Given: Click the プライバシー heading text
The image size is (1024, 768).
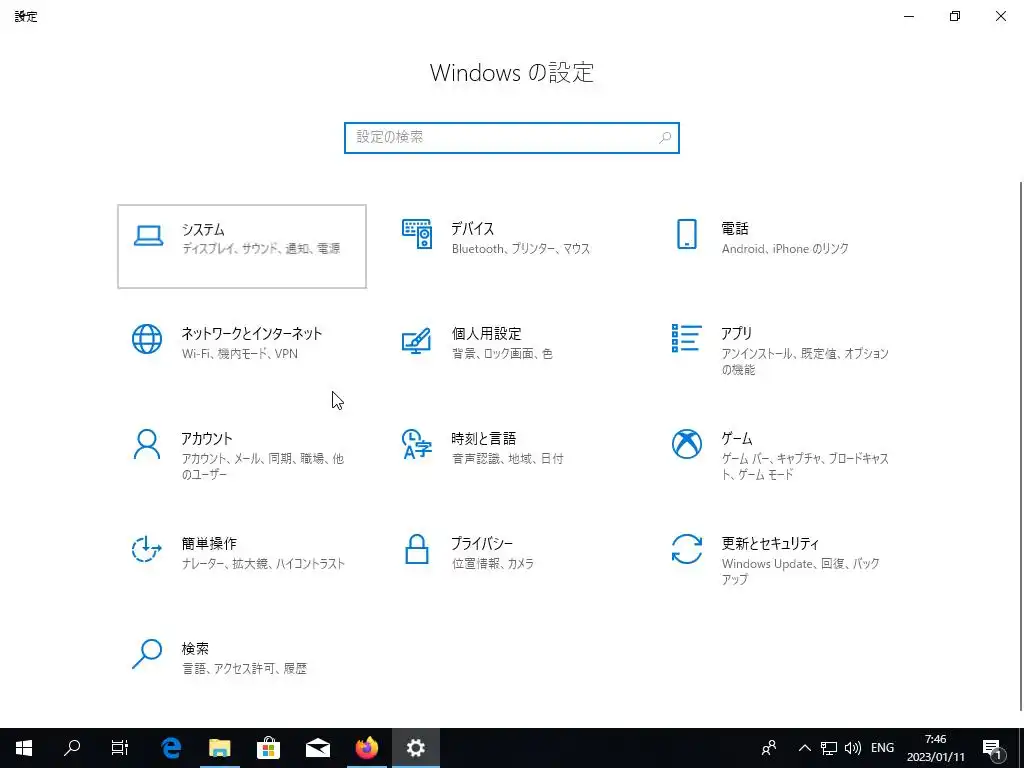Looking at the screenshot, I should click(x=482, y=543).
